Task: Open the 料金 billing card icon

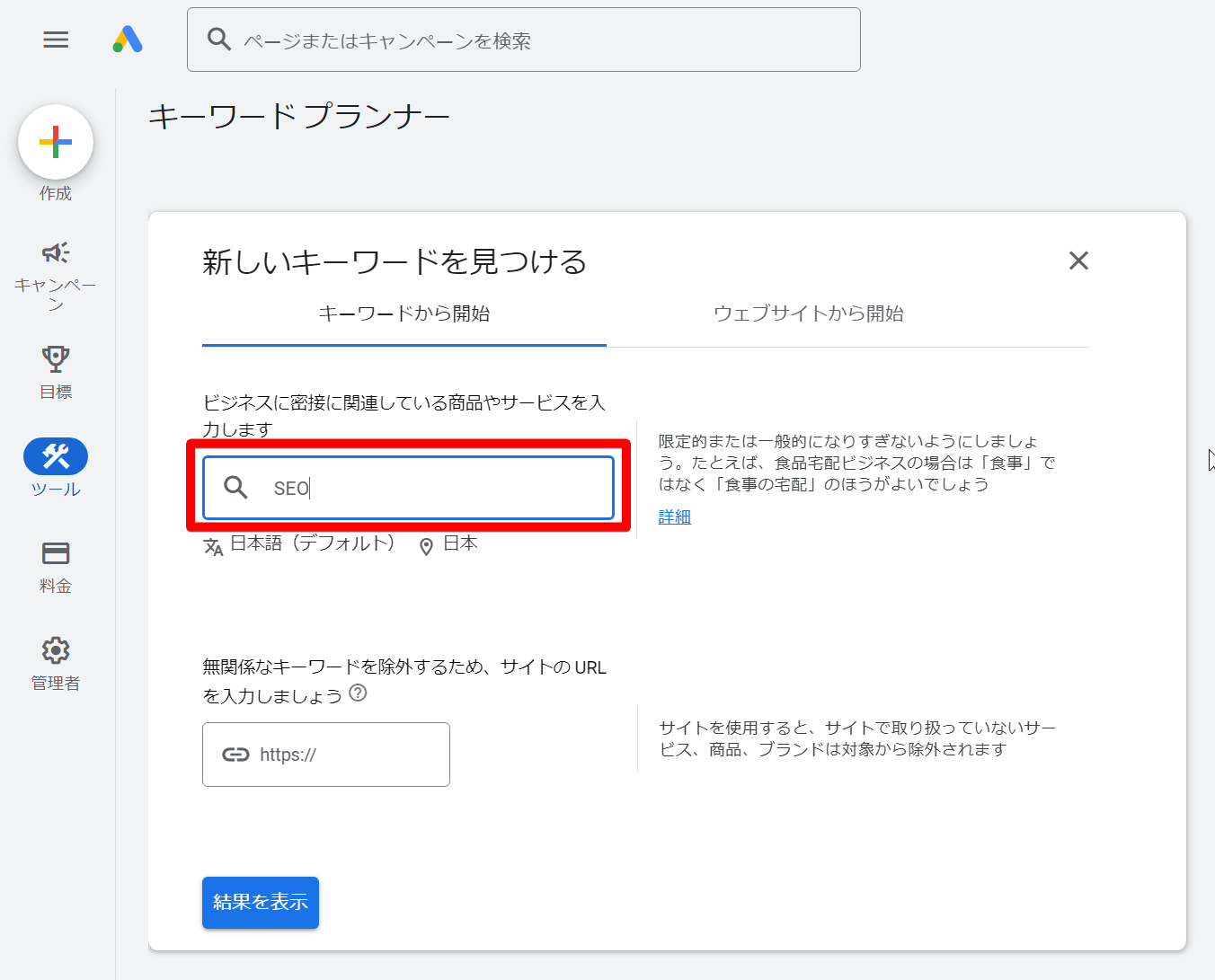Action: [56, 553]
